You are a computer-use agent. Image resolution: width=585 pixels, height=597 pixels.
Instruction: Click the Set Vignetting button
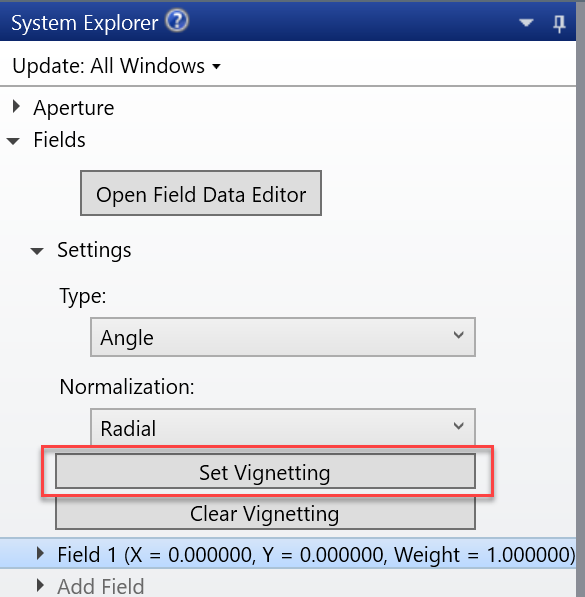(x=265, y=471)
